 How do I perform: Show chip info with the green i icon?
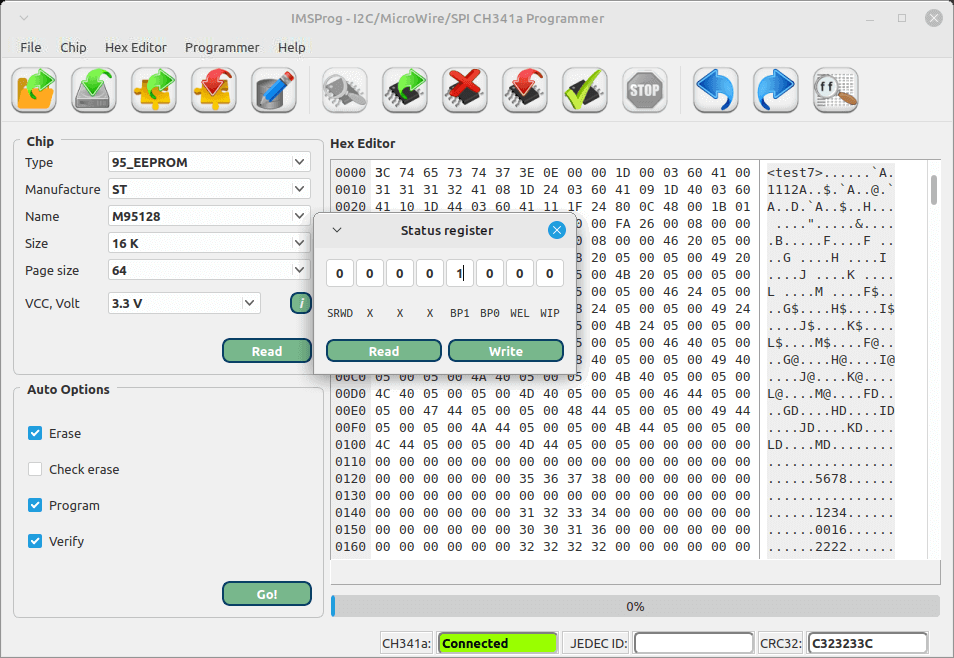[301, 303]
